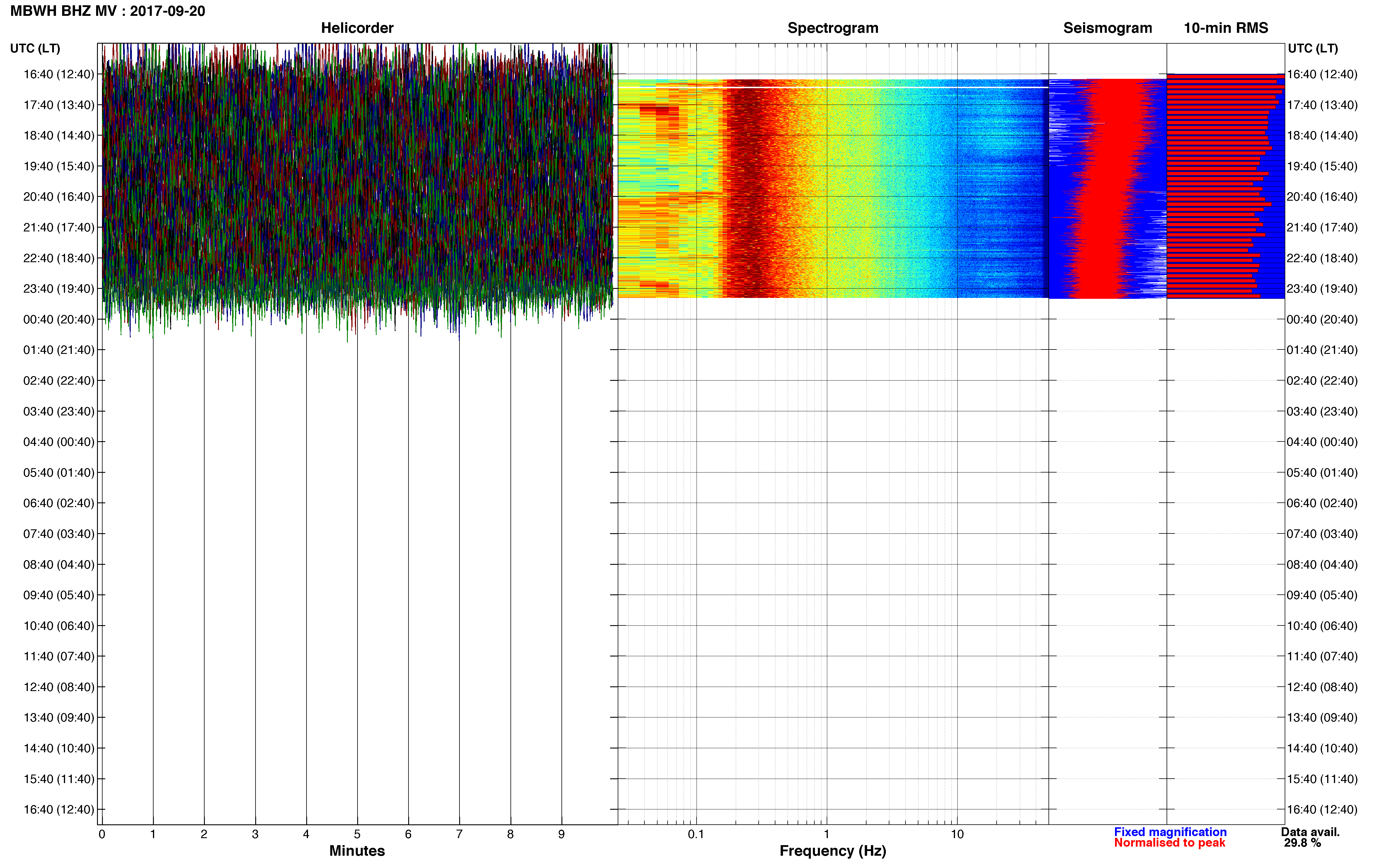Click the Seismogram panel heading

pyautogui.click(x=1108, y=28)
